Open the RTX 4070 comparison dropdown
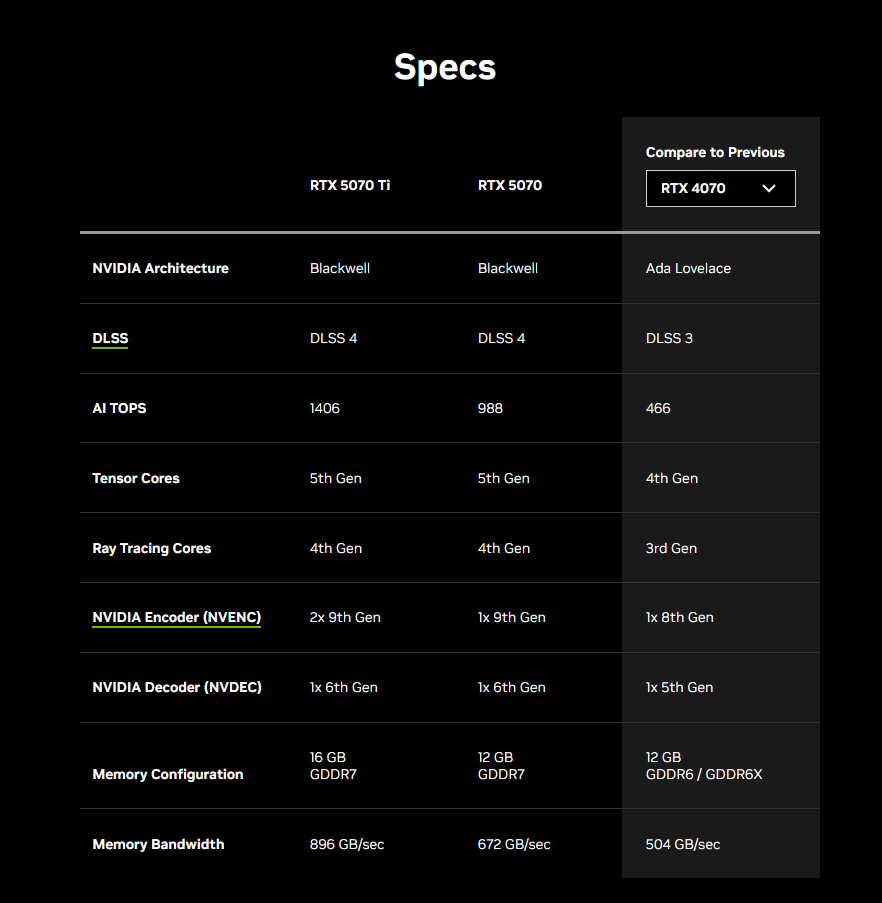The height and width of the screenshot is (903, 882). coord(720,188)
